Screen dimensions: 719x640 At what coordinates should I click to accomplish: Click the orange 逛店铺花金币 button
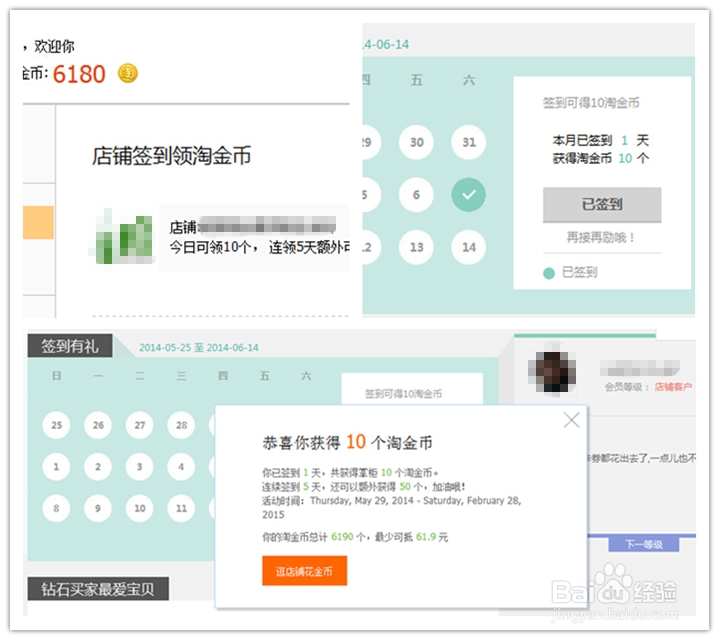click(x=304, y=571)
